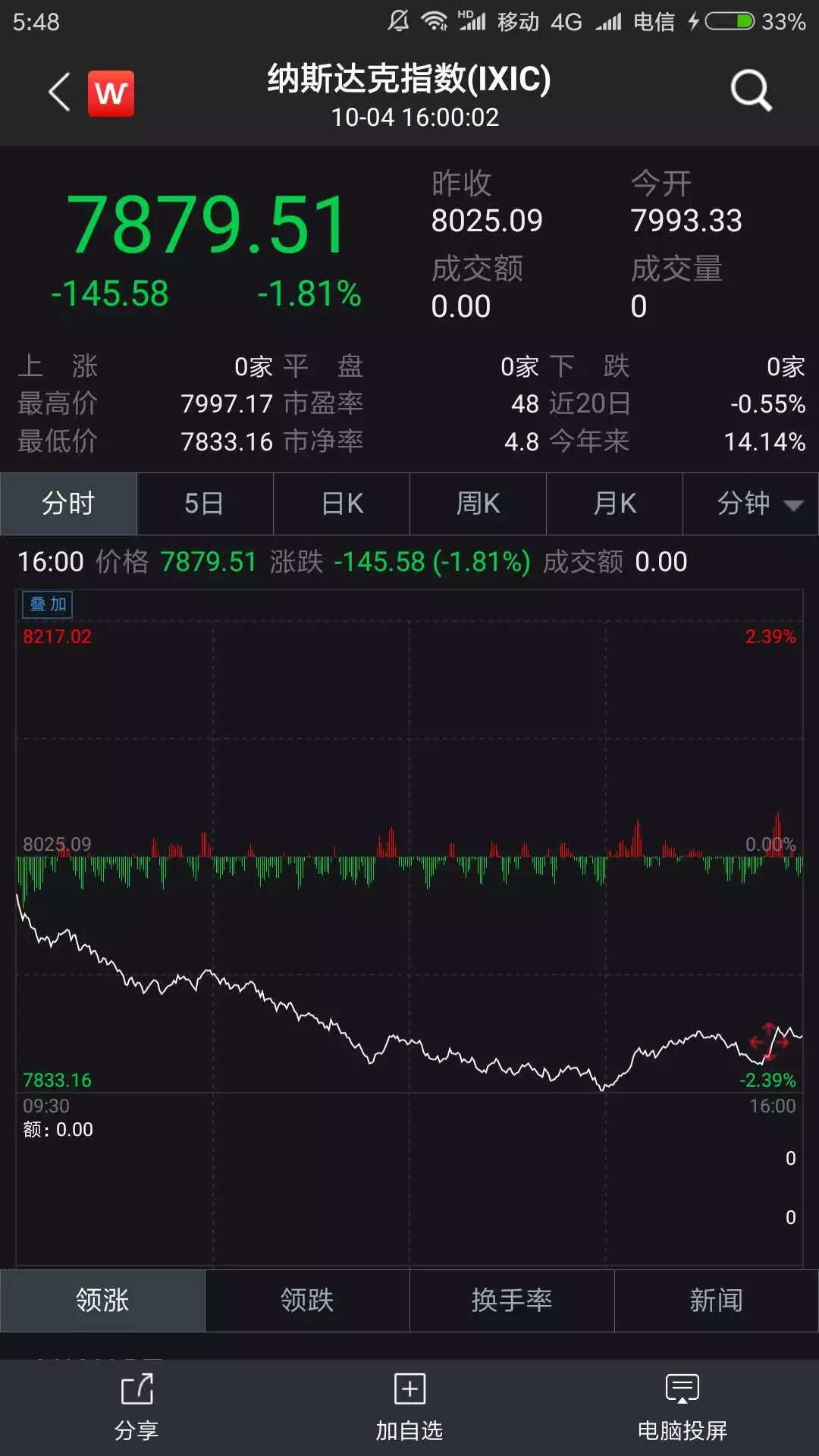Tap the 额: 0.00 volume label
The image size is (819, 1456).
coord(58,1130)
